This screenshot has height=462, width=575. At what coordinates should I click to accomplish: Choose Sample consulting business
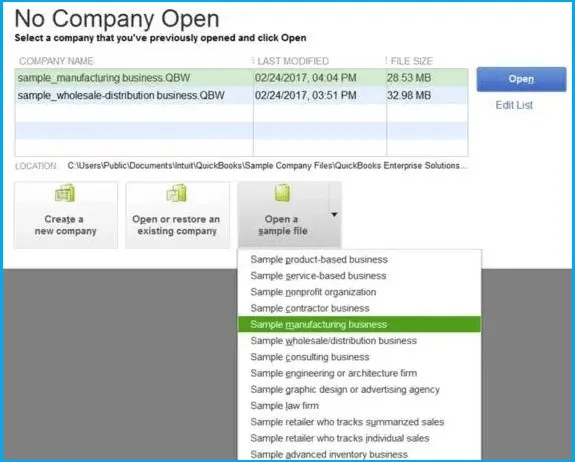[x=359, y=357]
